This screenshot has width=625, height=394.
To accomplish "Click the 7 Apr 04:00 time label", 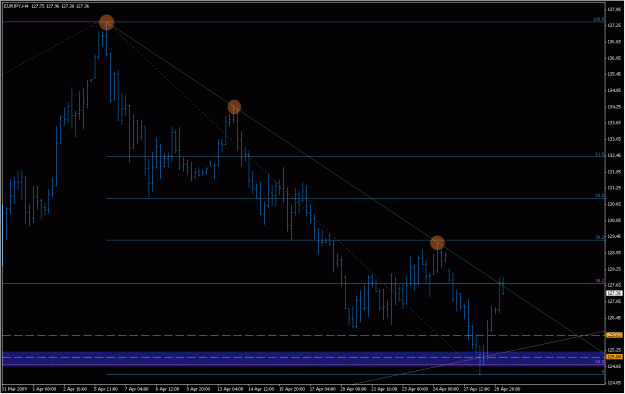I will pos(137,389).
